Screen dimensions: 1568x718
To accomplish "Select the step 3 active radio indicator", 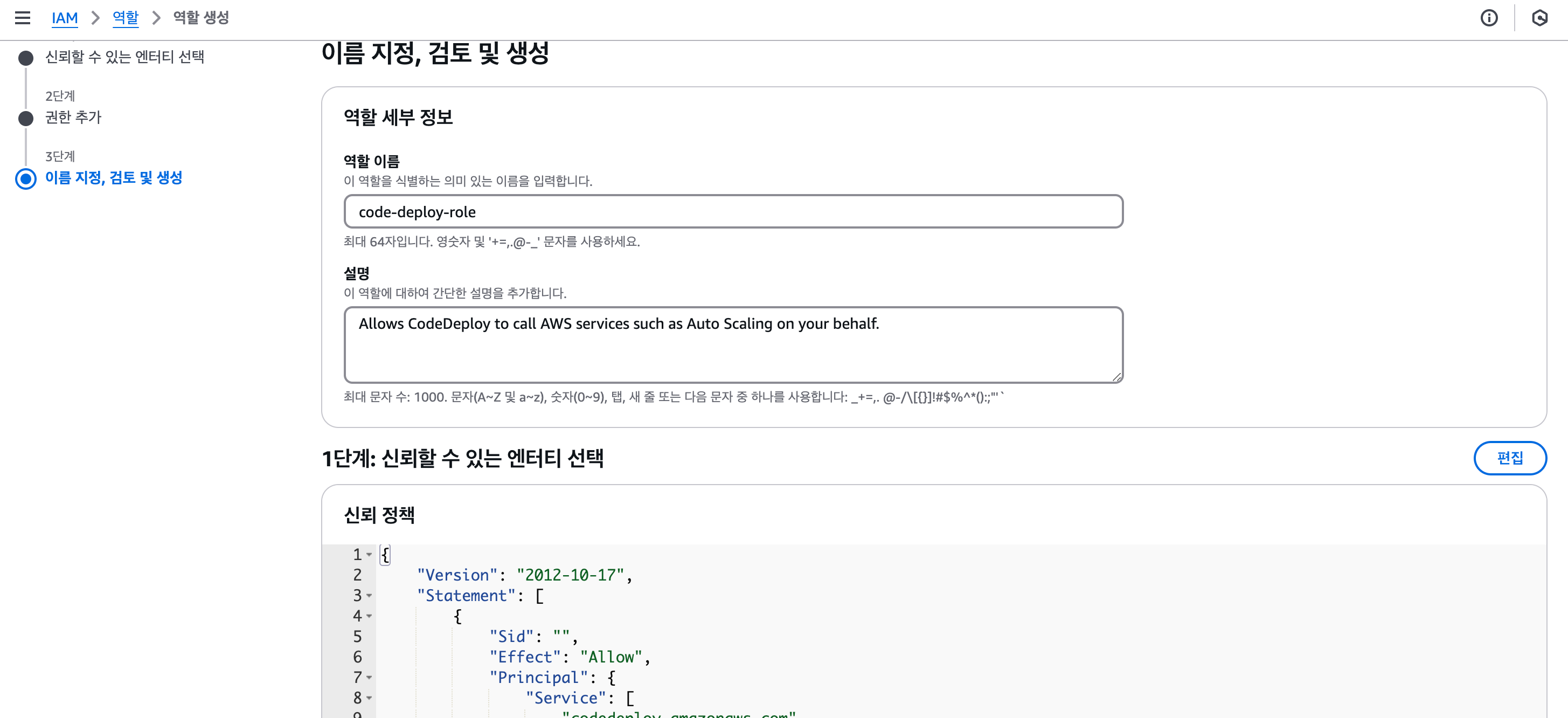I will click(25, 178).
